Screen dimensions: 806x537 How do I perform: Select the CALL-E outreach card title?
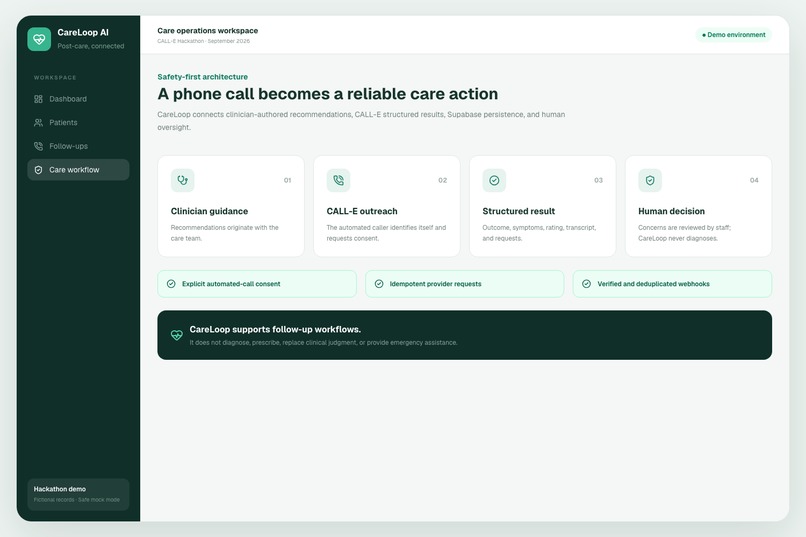(362, 211)
